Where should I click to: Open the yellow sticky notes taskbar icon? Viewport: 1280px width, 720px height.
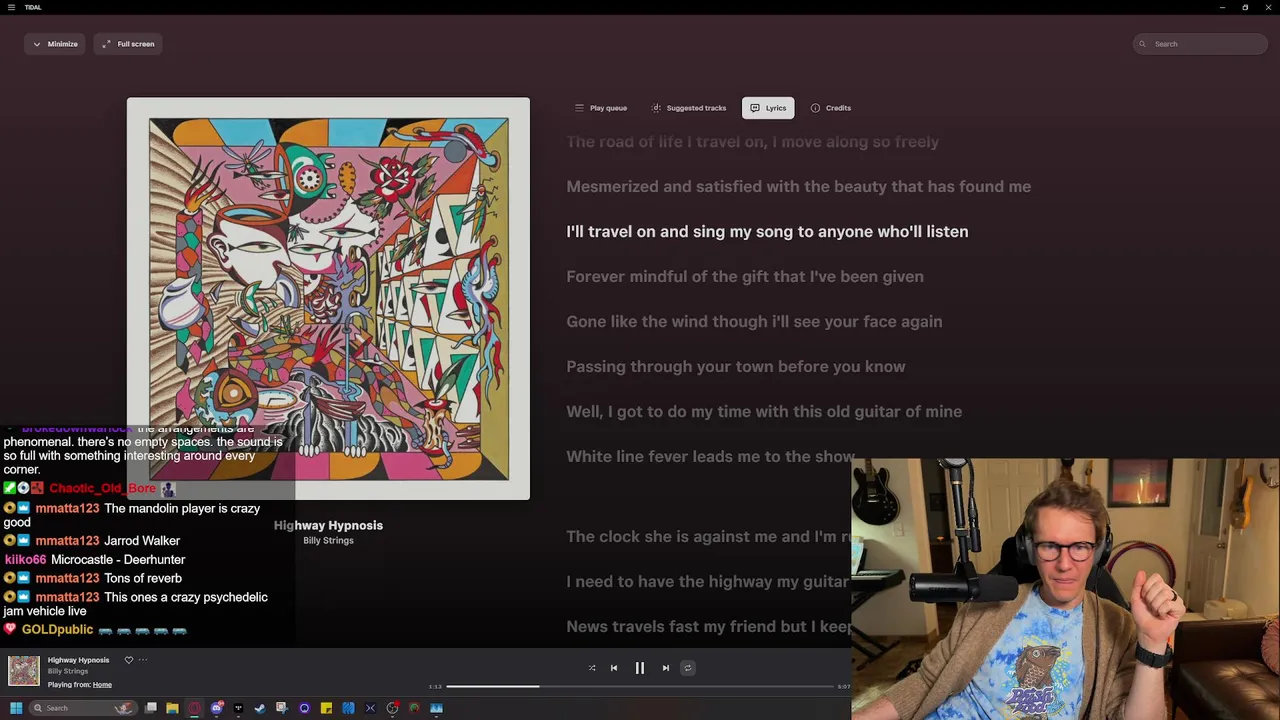tap(326, 708)
